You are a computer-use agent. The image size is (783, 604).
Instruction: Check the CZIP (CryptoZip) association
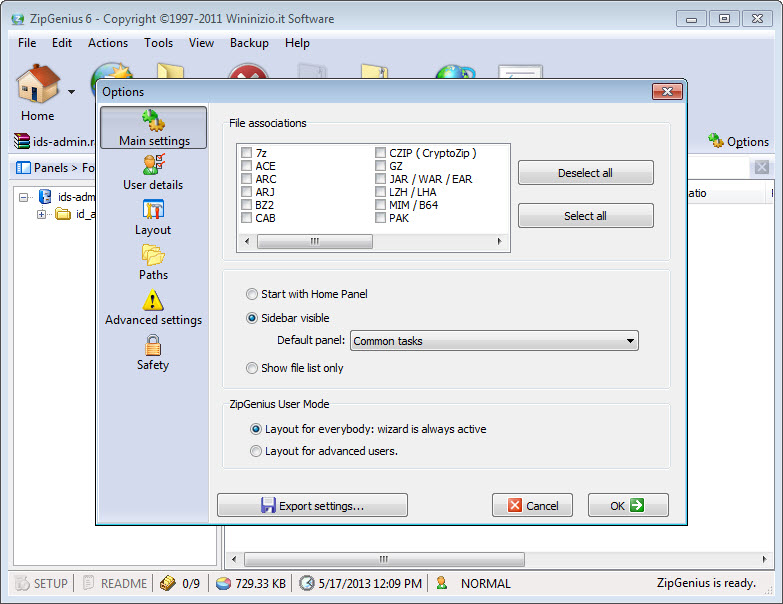pos(381,152)
